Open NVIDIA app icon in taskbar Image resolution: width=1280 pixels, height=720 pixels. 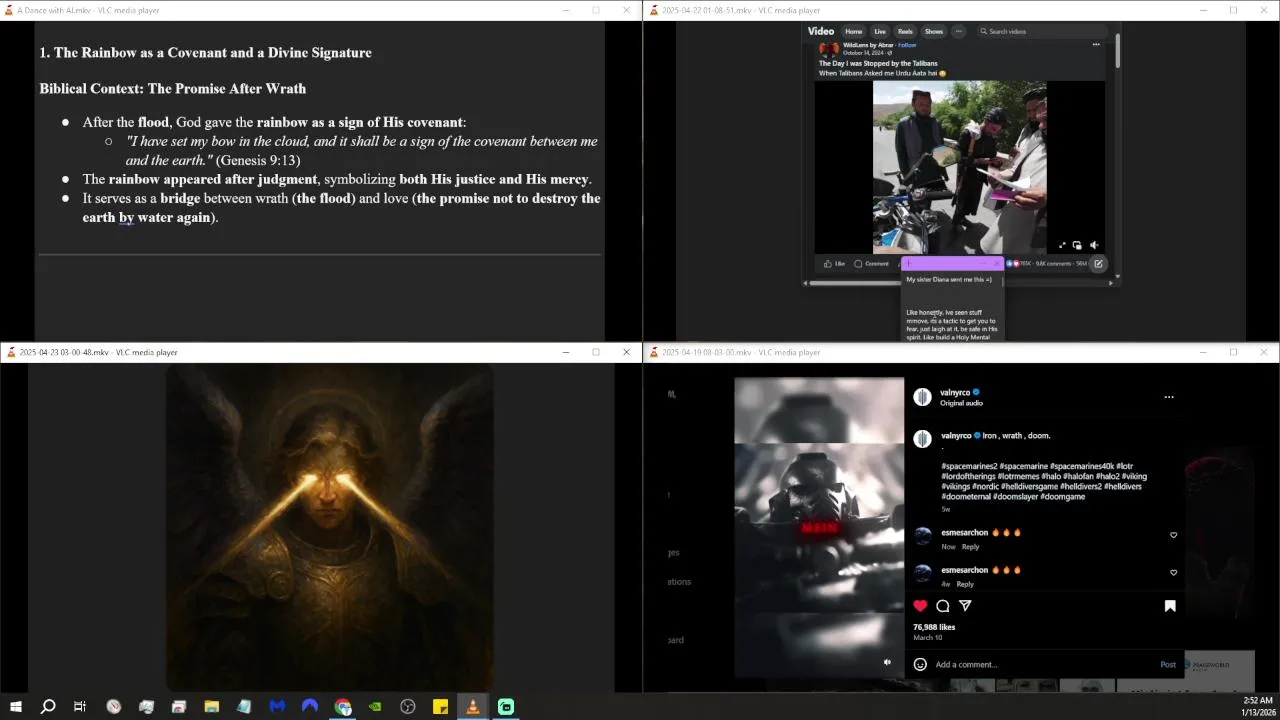click(375, 707)
